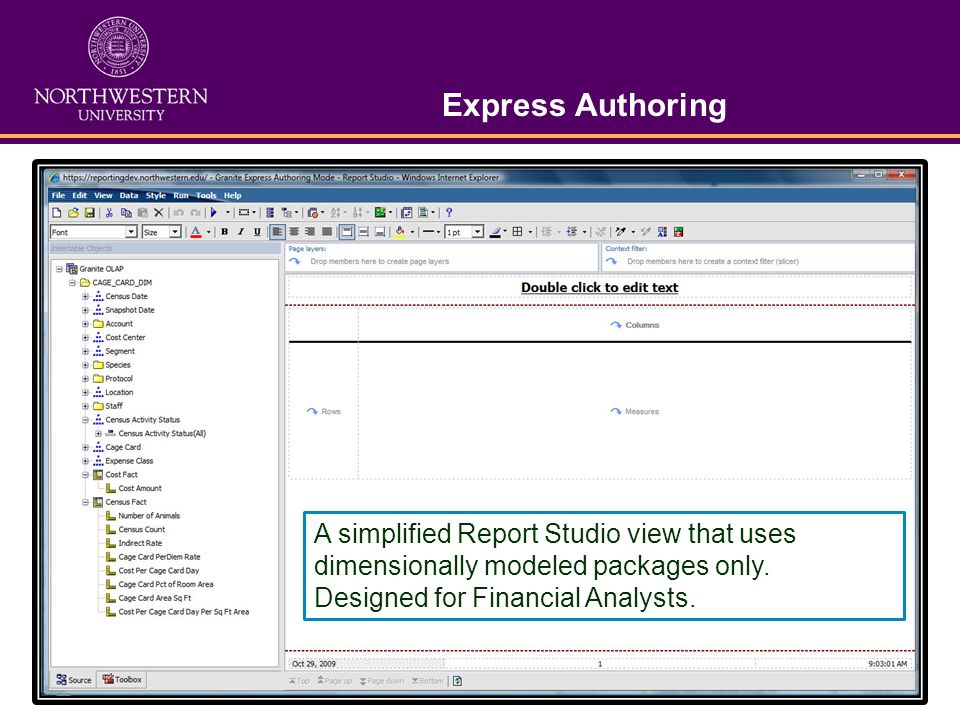Open the Data menu
The width and height of the screenshot is (960, 720).
129,195
